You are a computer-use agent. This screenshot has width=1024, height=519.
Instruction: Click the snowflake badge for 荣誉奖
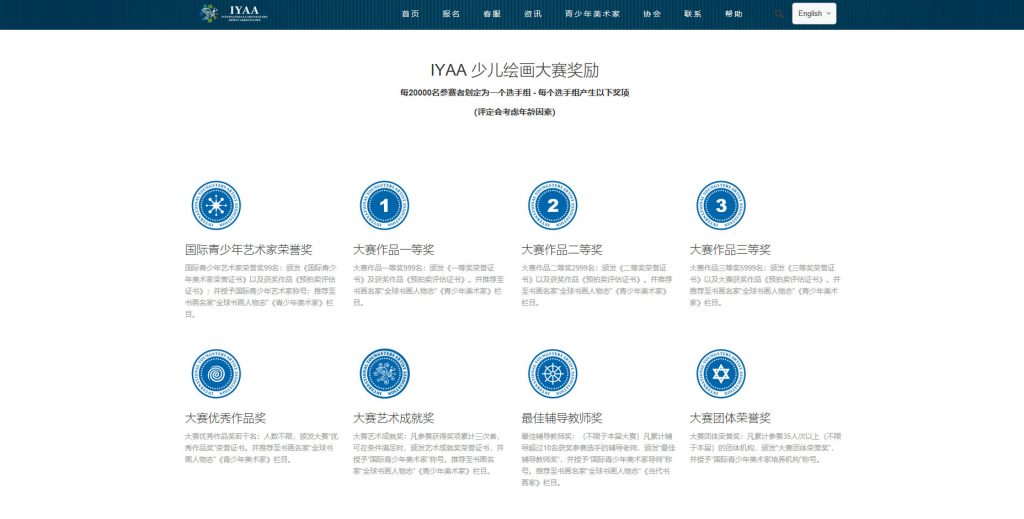[216, 206]
